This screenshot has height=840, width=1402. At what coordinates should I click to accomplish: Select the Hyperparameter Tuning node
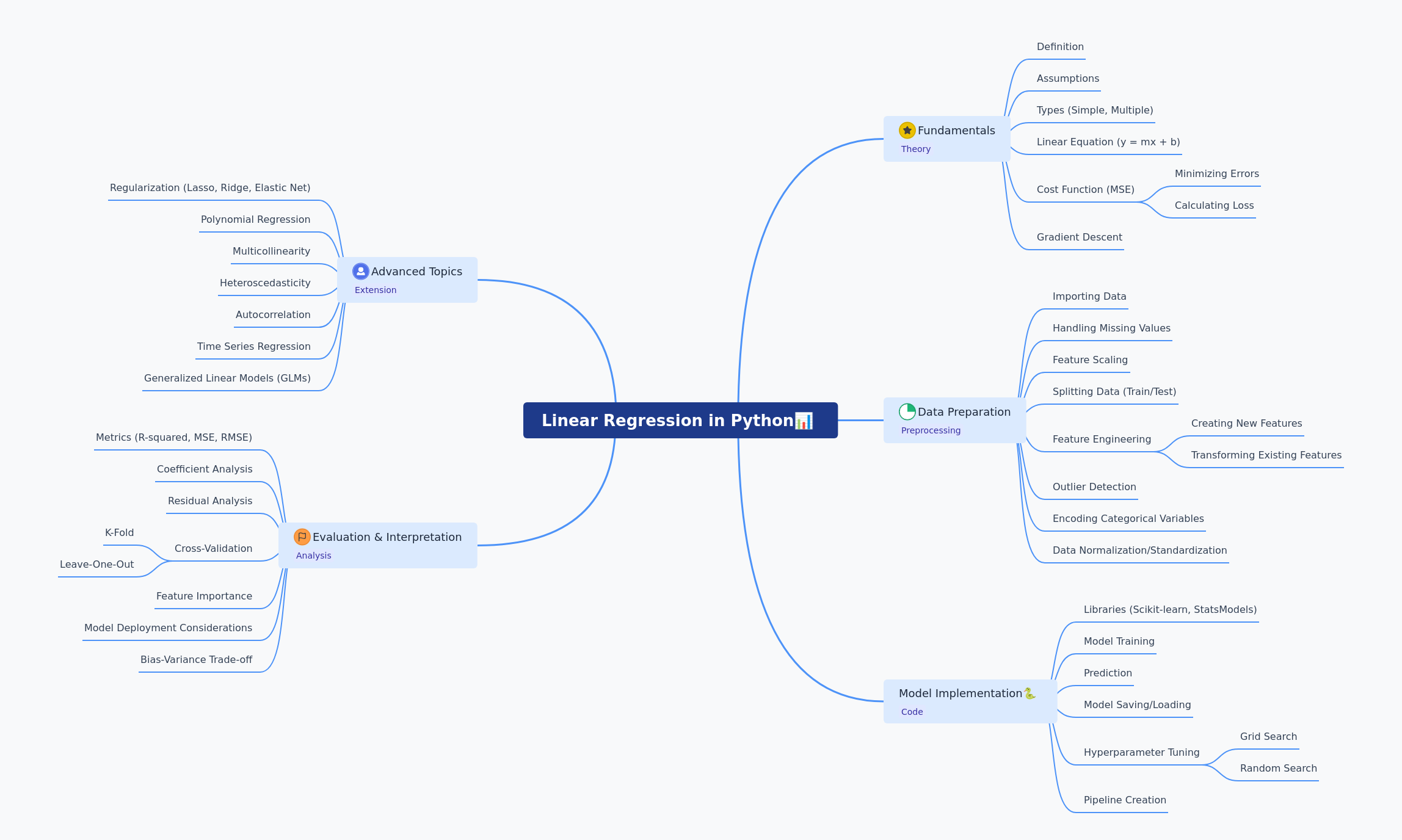coord(1141,753)
